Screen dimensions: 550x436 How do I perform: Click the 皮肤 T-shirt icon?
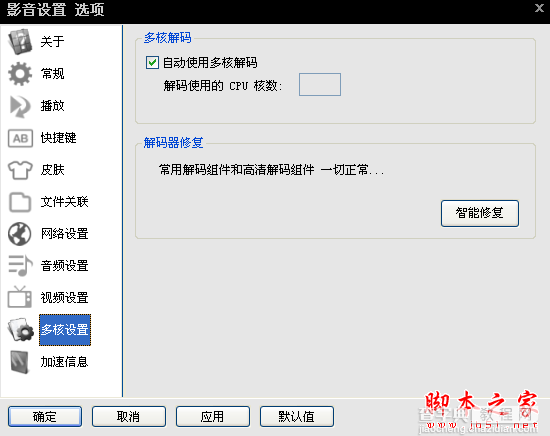coord(20,170)
